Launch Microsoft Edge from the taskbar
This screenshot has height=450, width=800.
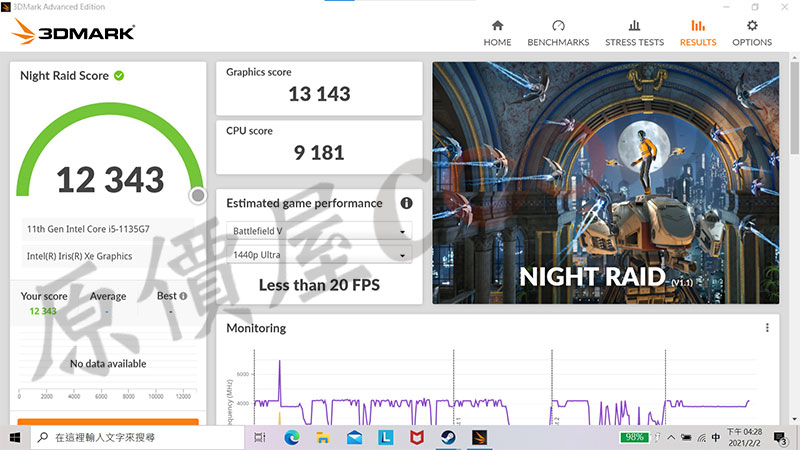click(292, 438)
